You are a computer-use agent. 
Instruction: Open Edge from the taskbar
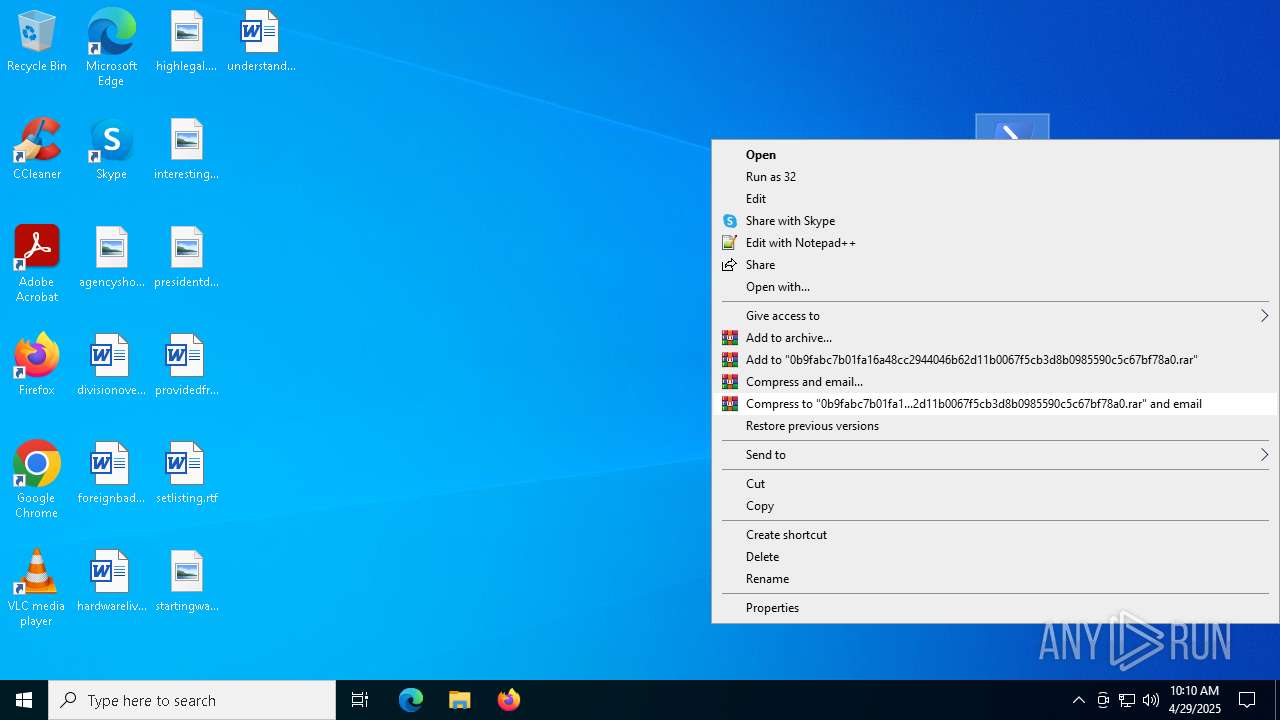411,700
